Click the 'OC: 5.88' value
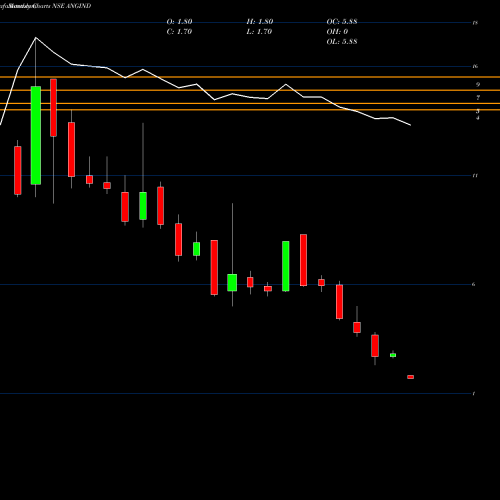500x500 pixels. (x=342, y=22)
